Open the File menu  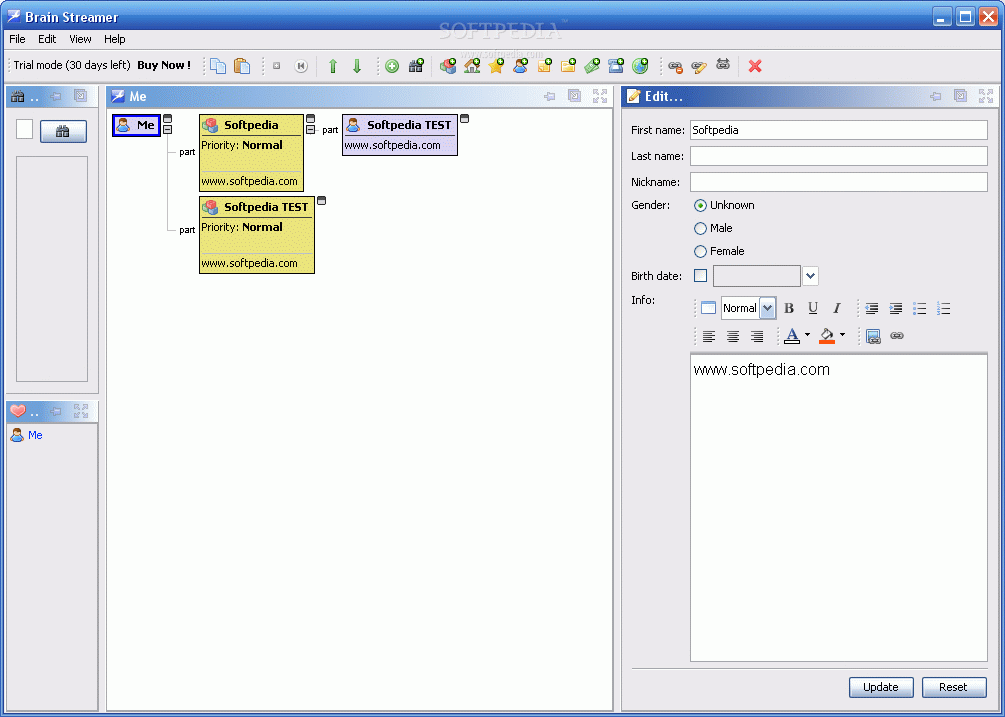coord(17,39)
